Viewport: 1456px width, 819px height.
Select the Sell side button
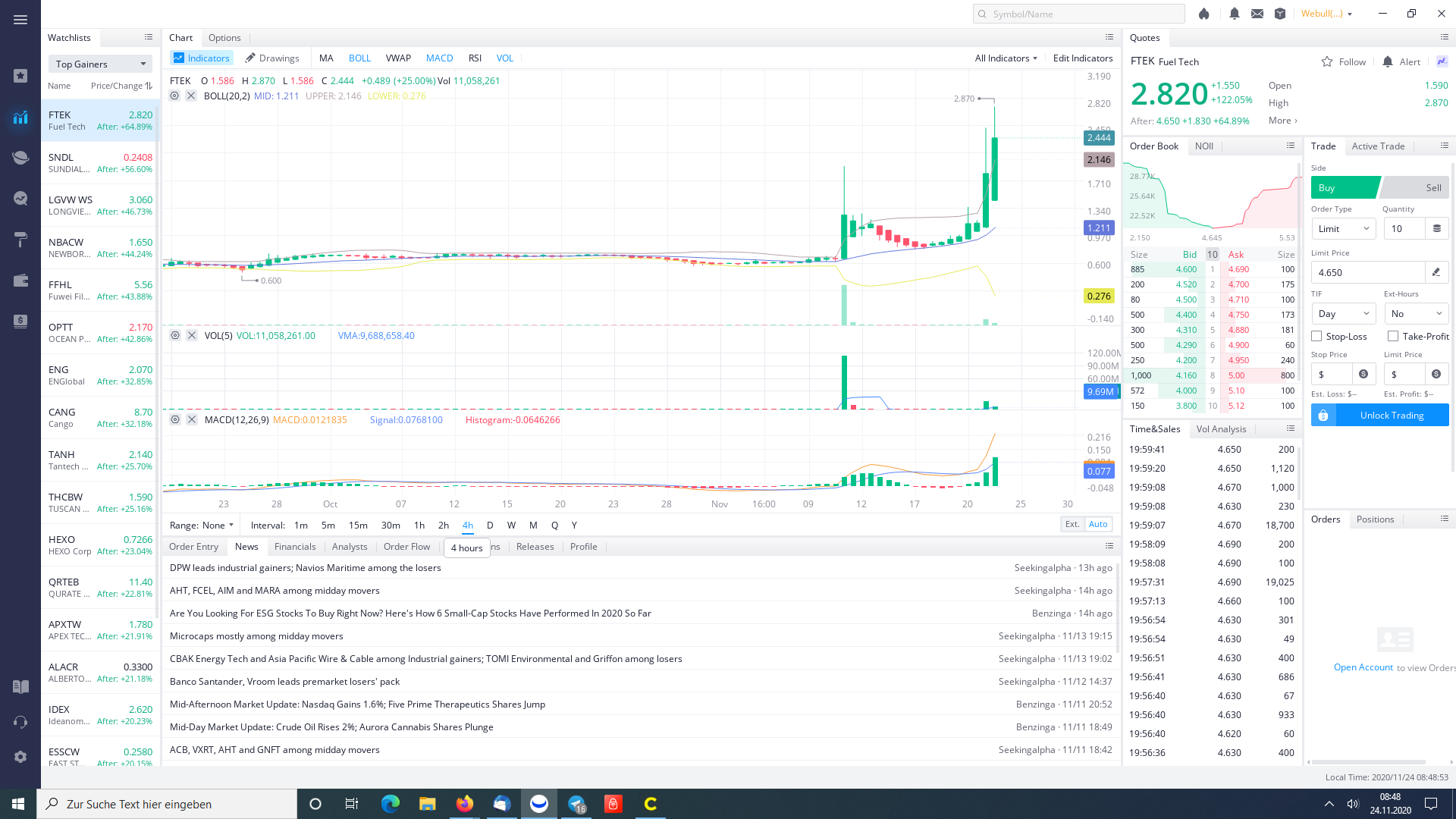pos(1416,187)
